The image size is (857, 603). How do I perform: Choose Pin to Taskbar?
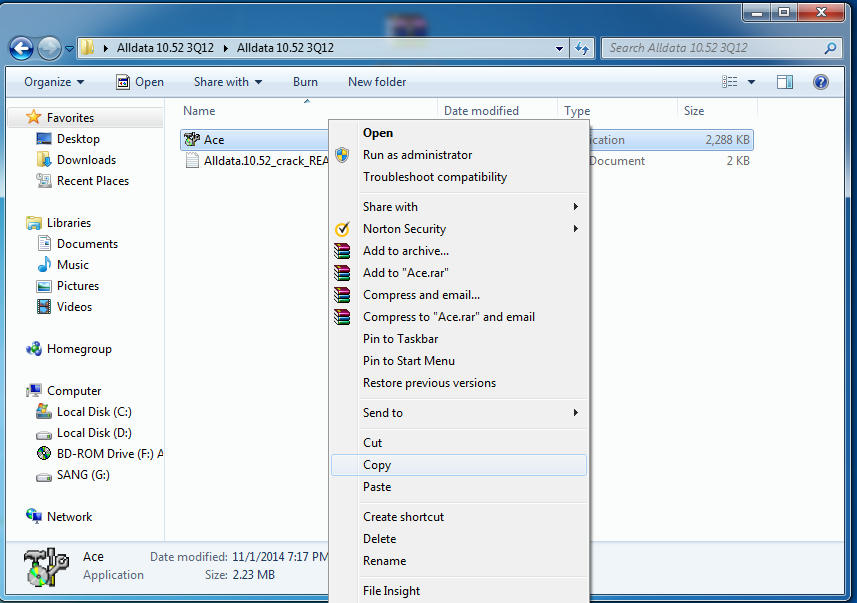point(458,339)
